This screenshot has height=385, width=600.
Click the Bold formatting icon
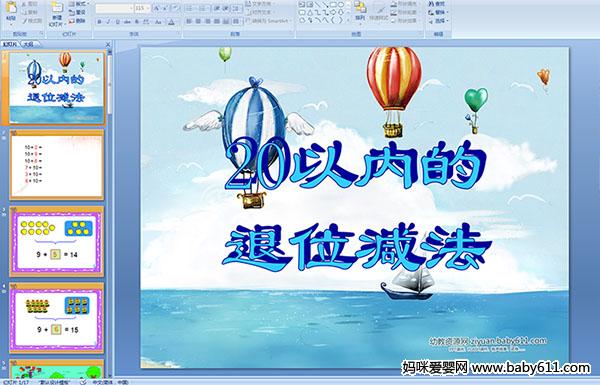point(99,22)
